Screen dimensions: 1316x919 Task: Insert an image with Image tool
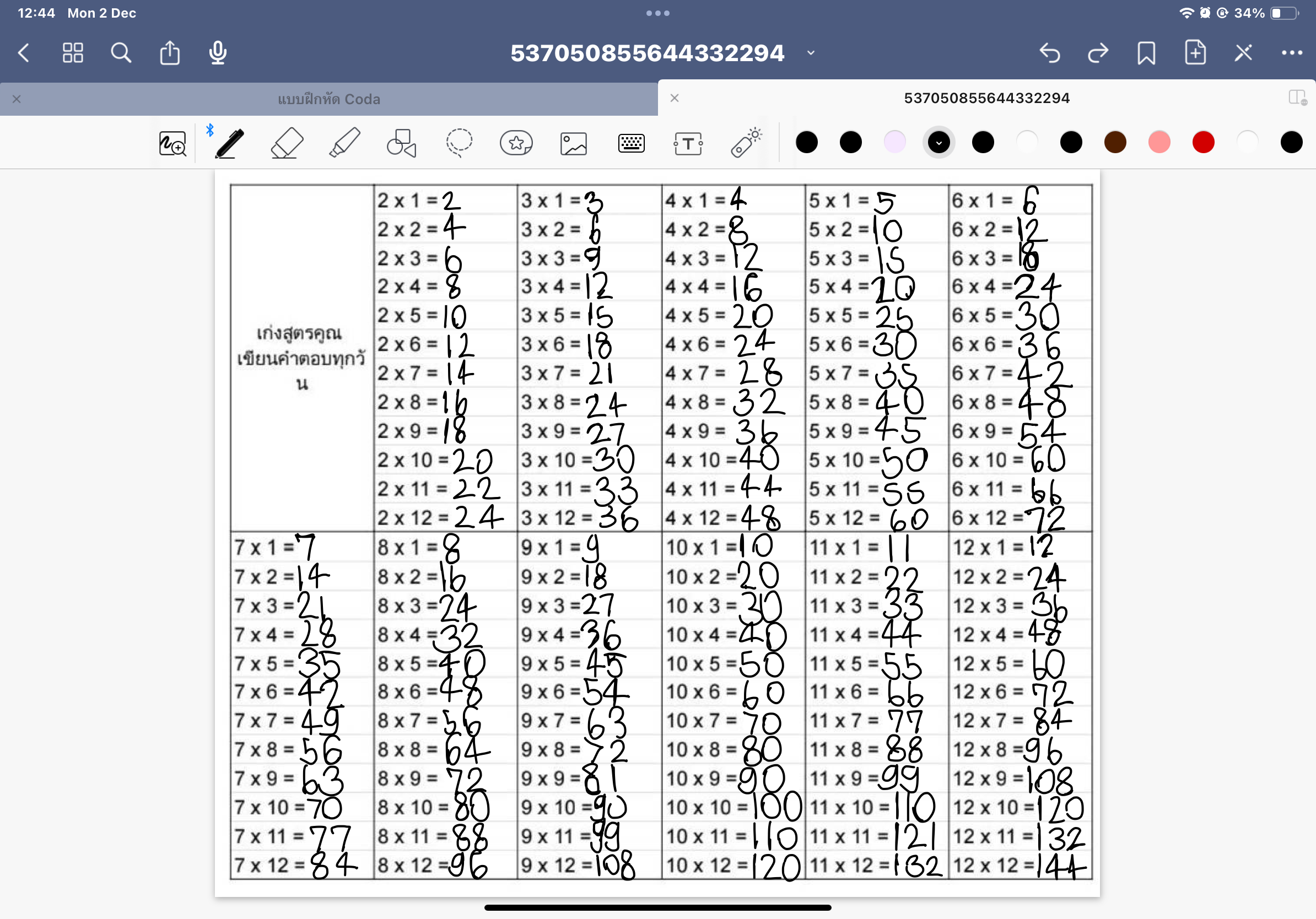pyautogui.click(x=573, y=143)
